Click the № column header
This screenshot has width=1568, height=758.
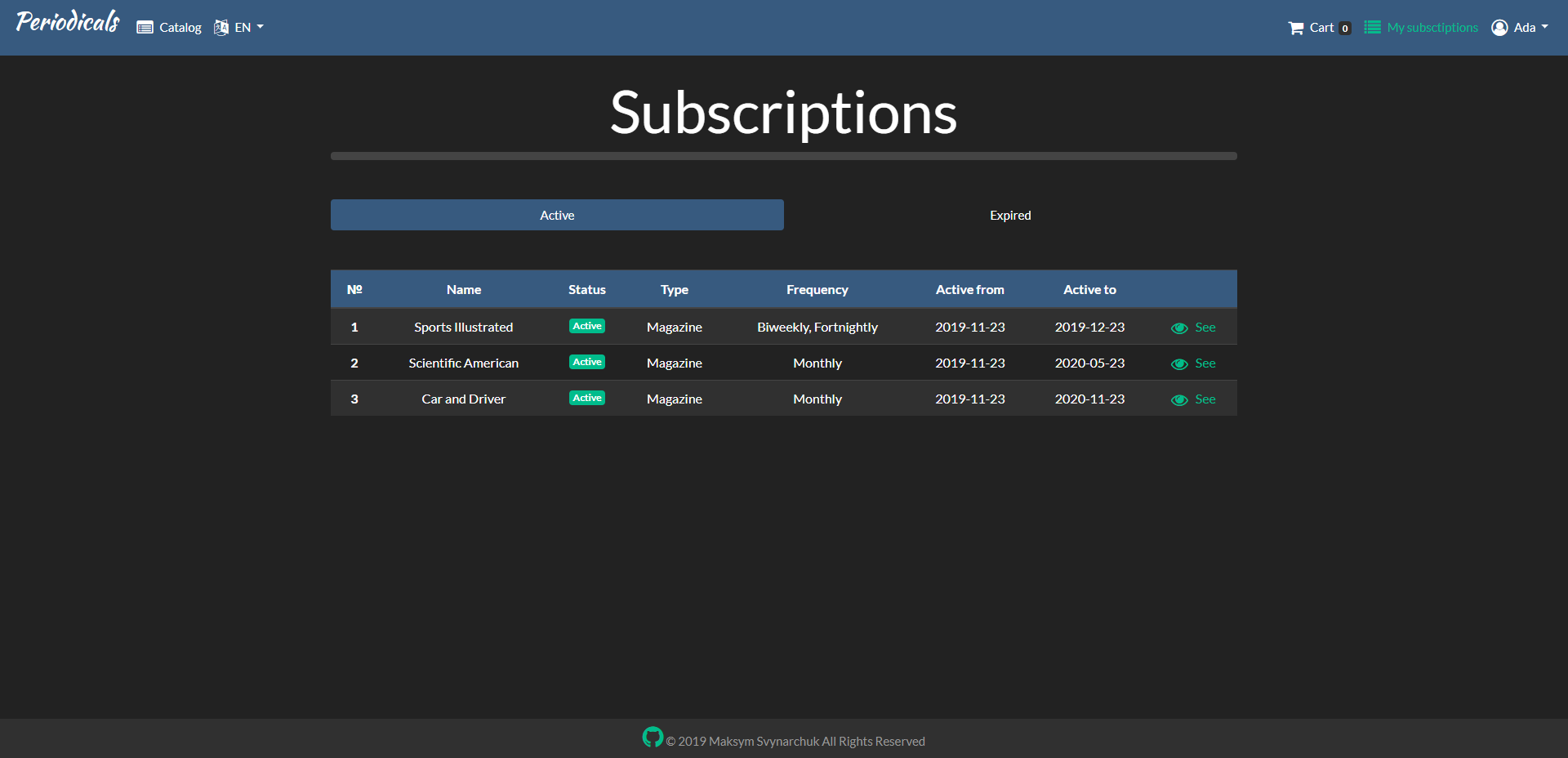point(354,290)
